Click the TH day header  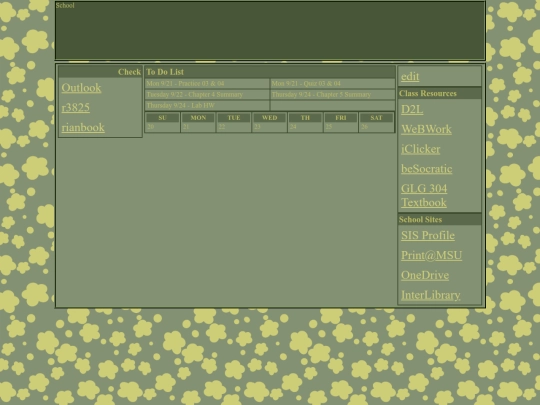[x=305, y=118]
